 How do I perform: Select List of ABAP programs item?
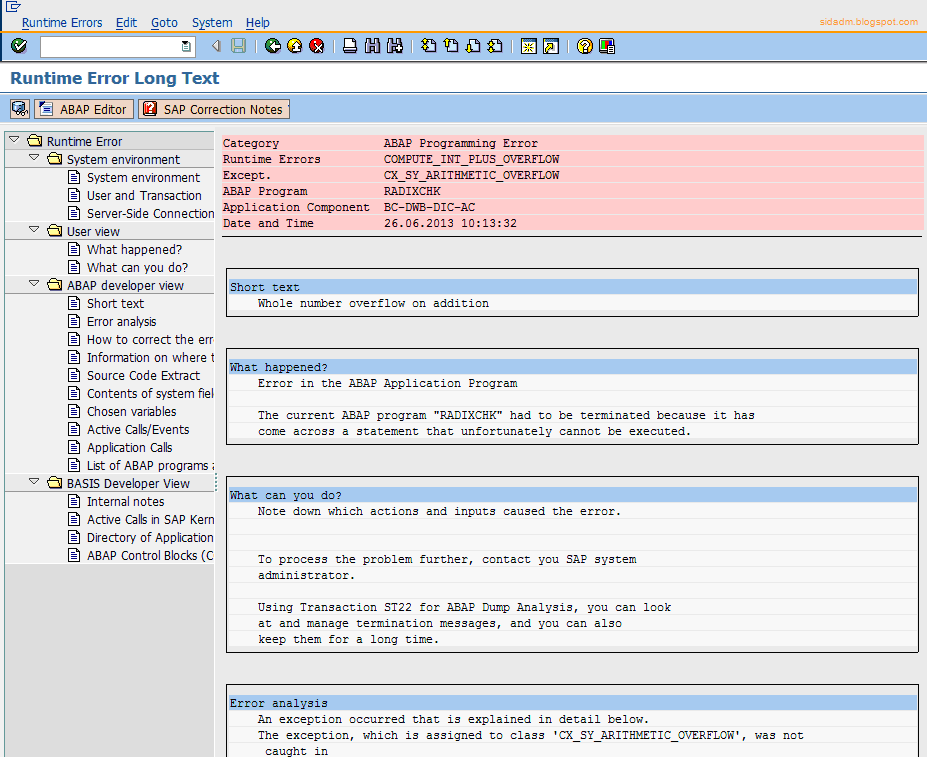(x=150, y=466)
